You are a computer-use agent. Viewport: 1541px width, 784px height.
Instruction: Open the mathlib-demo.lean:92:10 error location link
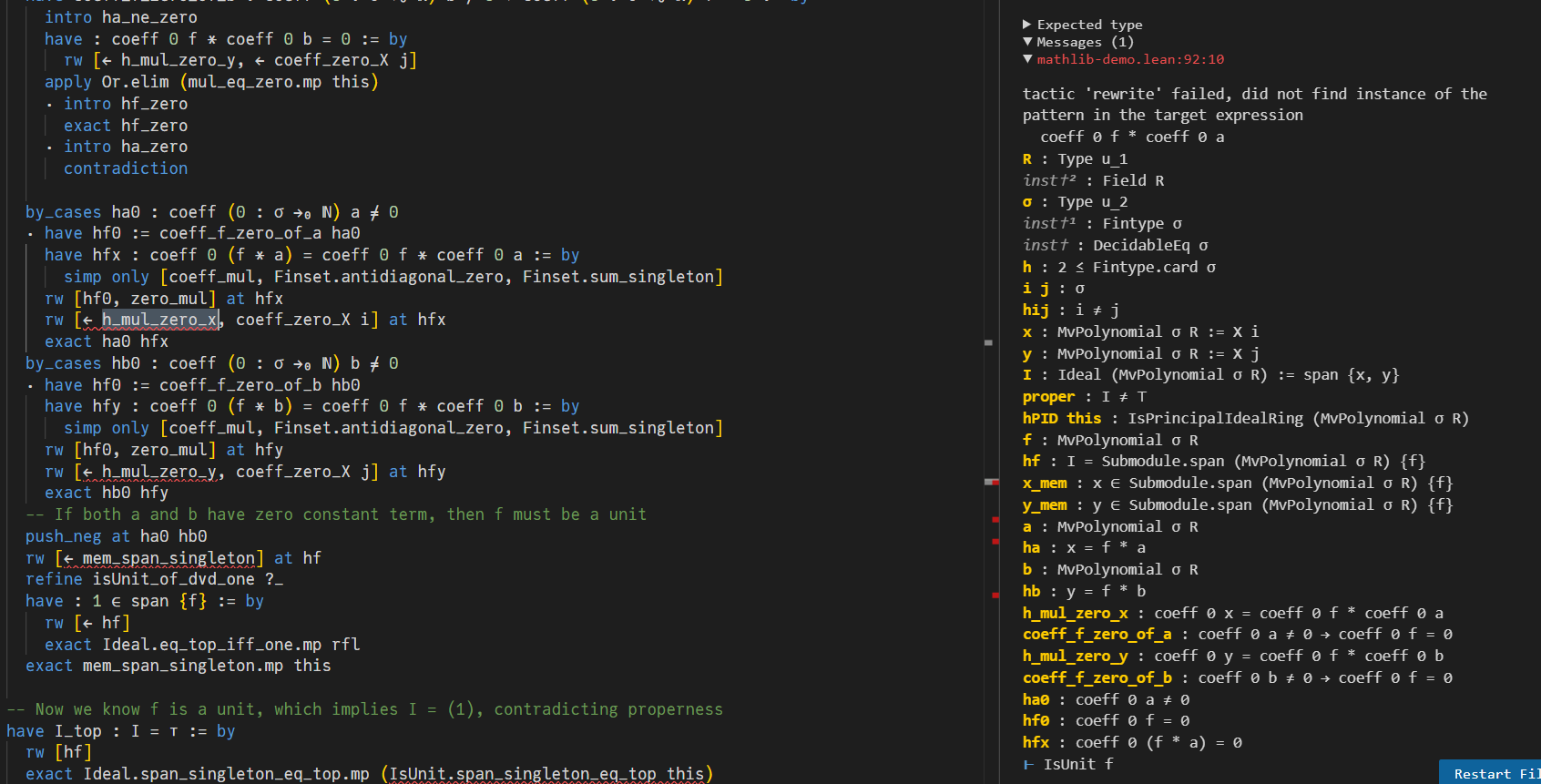pos(1130,59)
